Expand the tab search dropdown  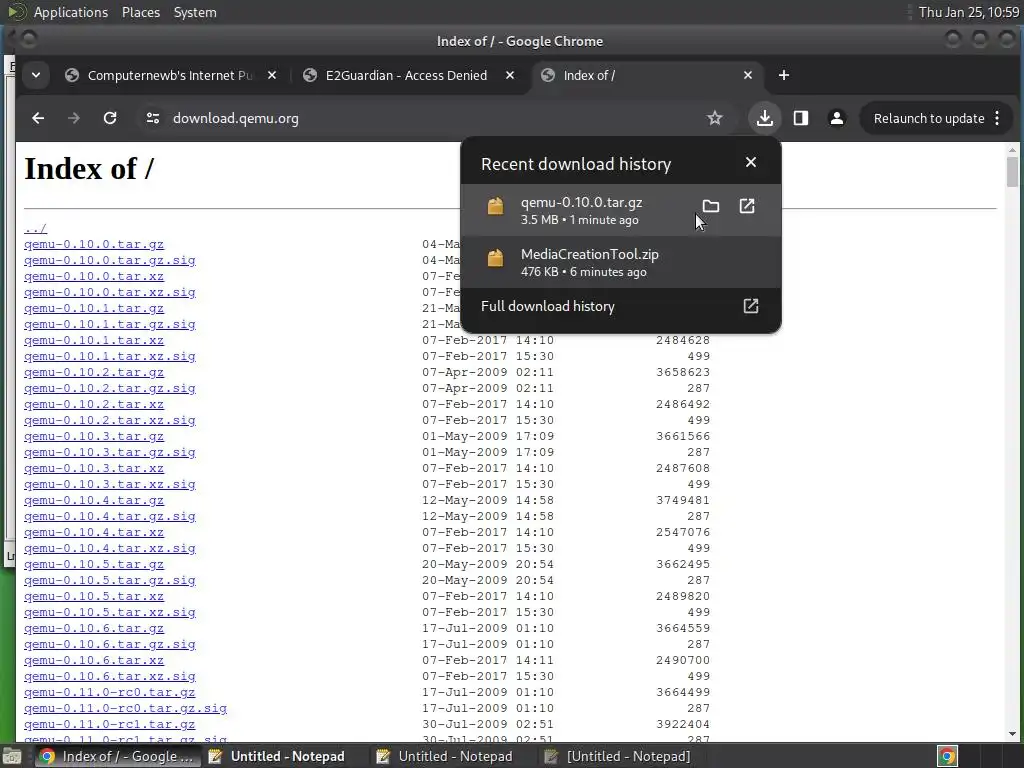click(x=36, y=75)
